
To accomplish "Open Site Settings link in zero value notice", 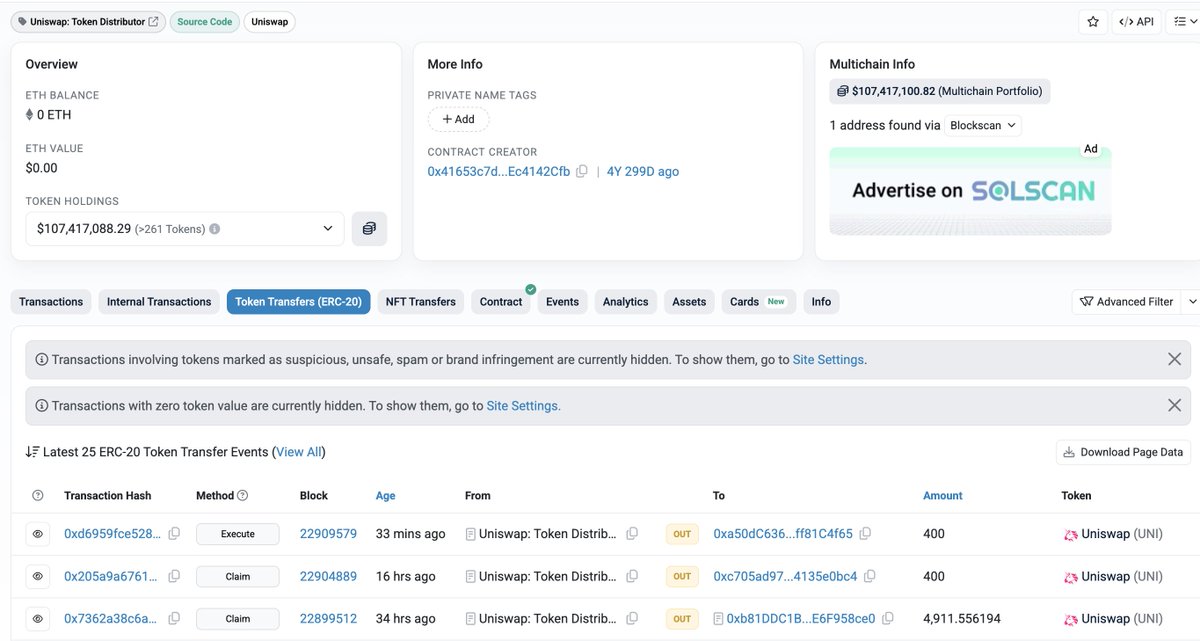I will point(522,406).
